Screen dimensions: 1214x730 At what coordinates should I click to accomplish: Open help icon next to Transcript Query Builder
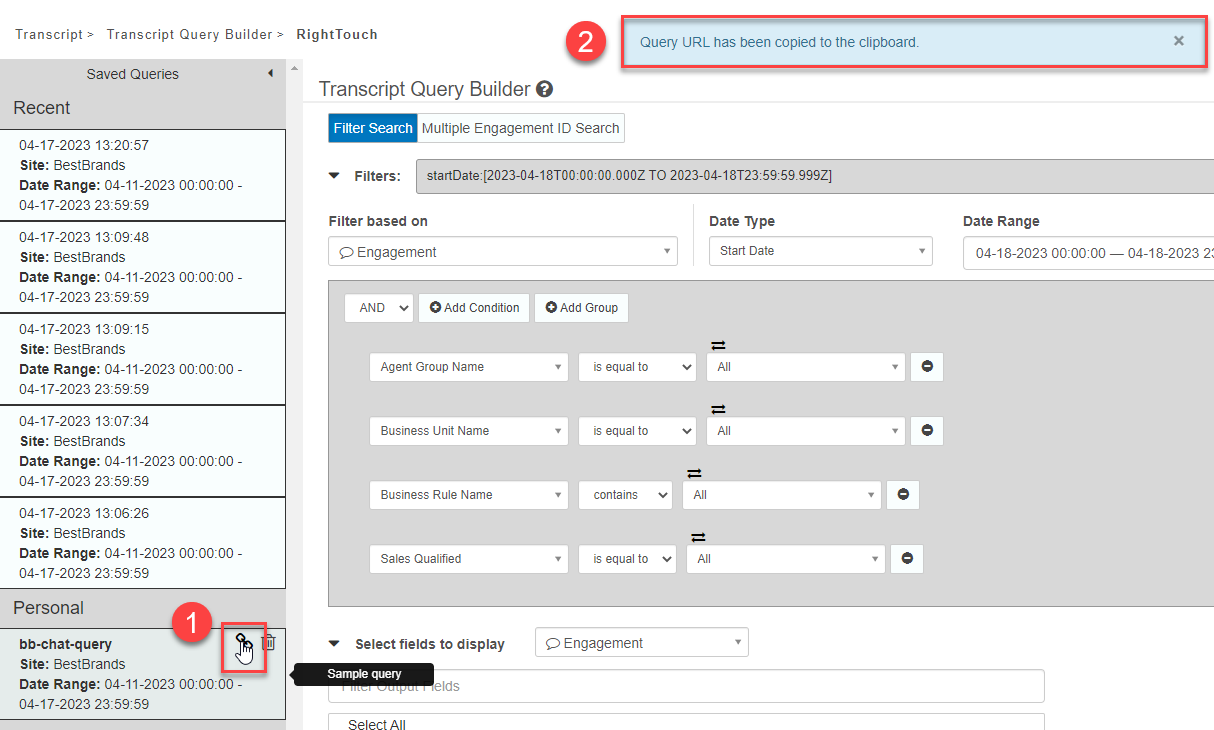pyautogui.click(x=544, y=90)
